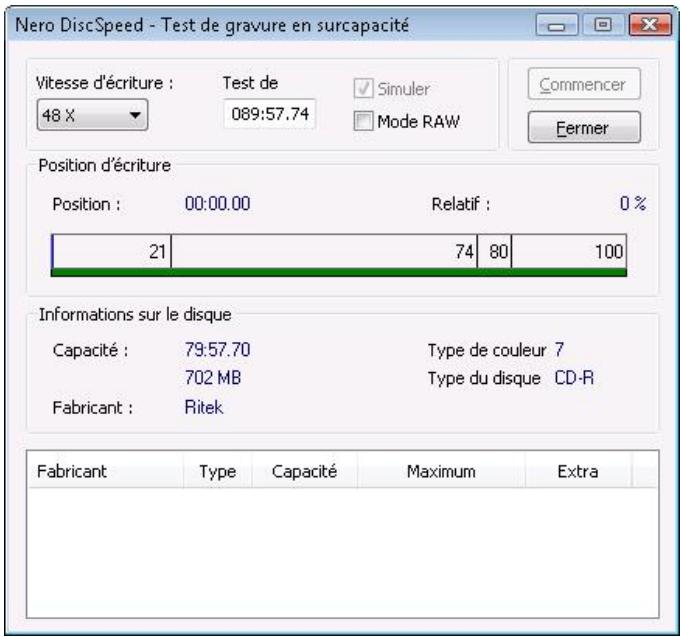
Task: Click the 74 marker on the position bar
Action: click(x=464, y=251)
